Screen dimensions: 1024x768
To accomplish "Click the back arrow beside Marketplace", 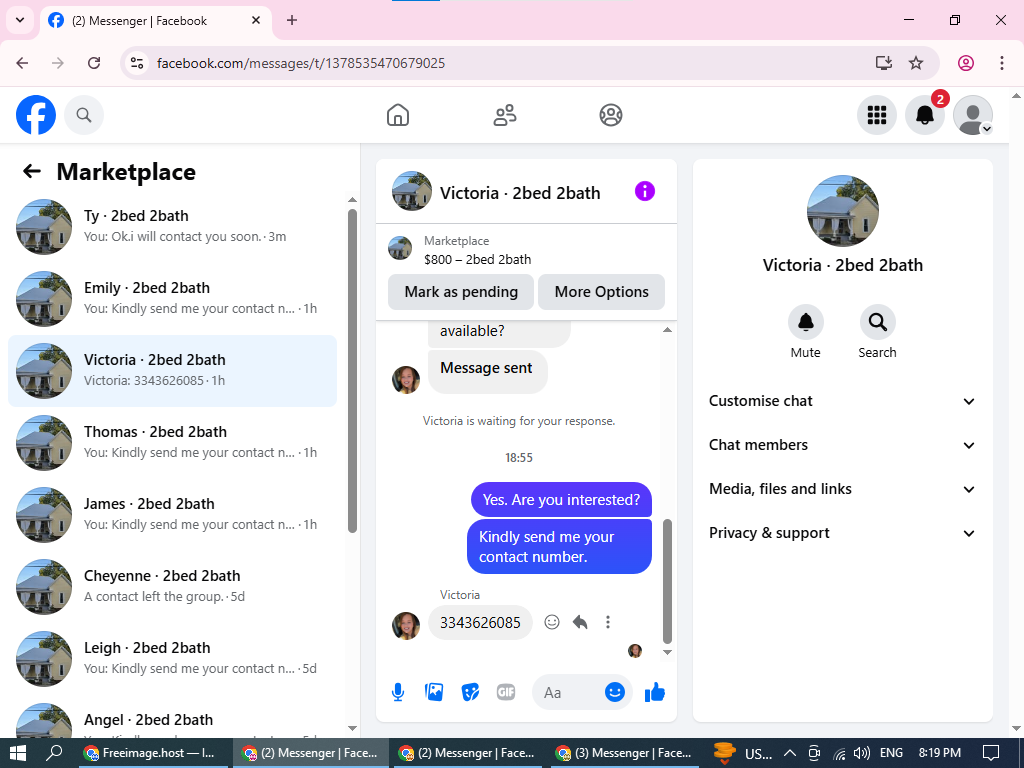I will tap(31, 171).
